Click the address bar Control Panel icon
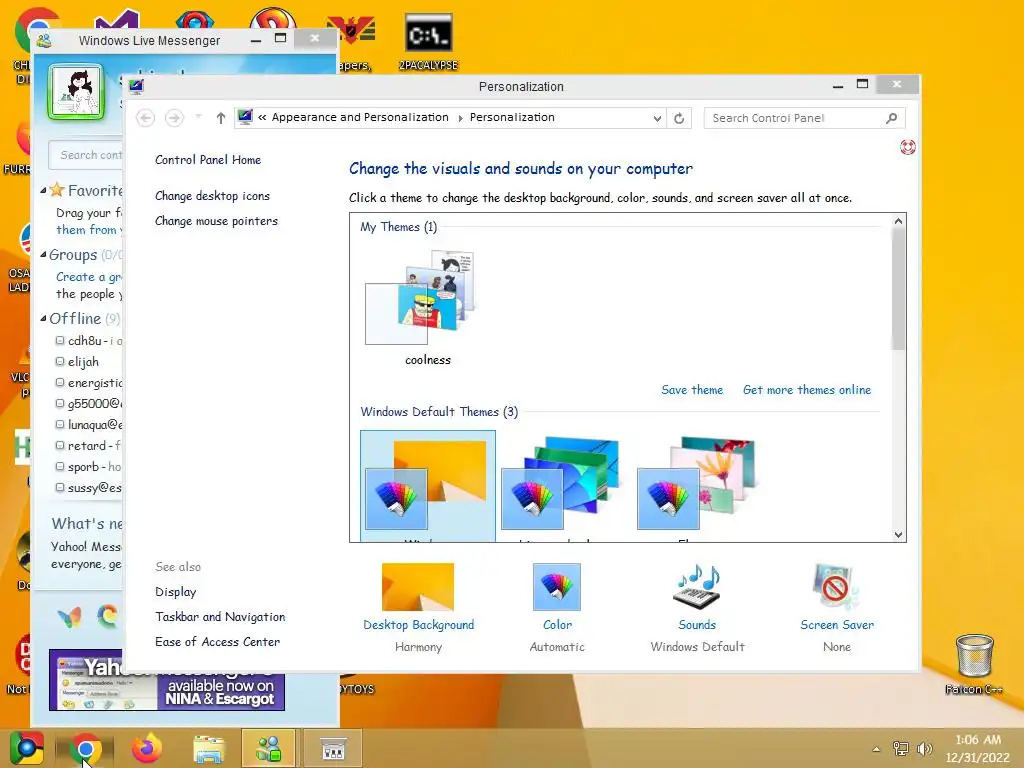The width and height of the screenshot is (1024, 768). click(246, 118)
